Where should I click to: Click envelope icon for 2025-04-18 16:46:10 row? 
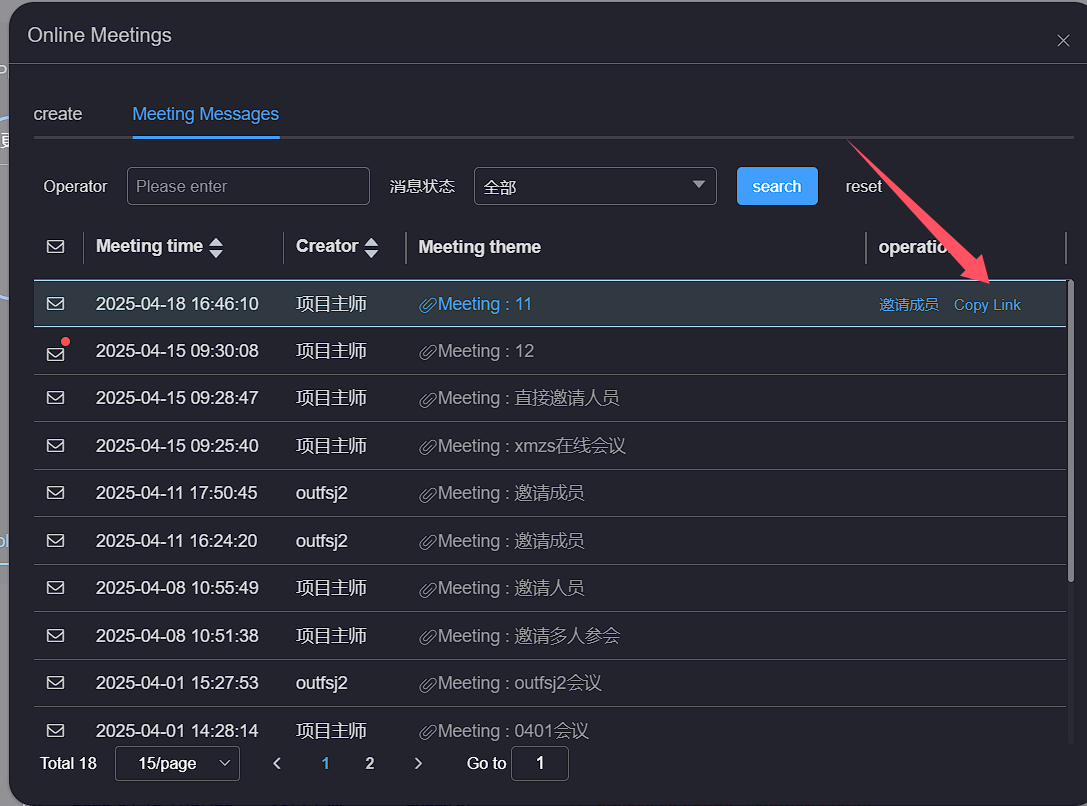(x=55, y=304)
